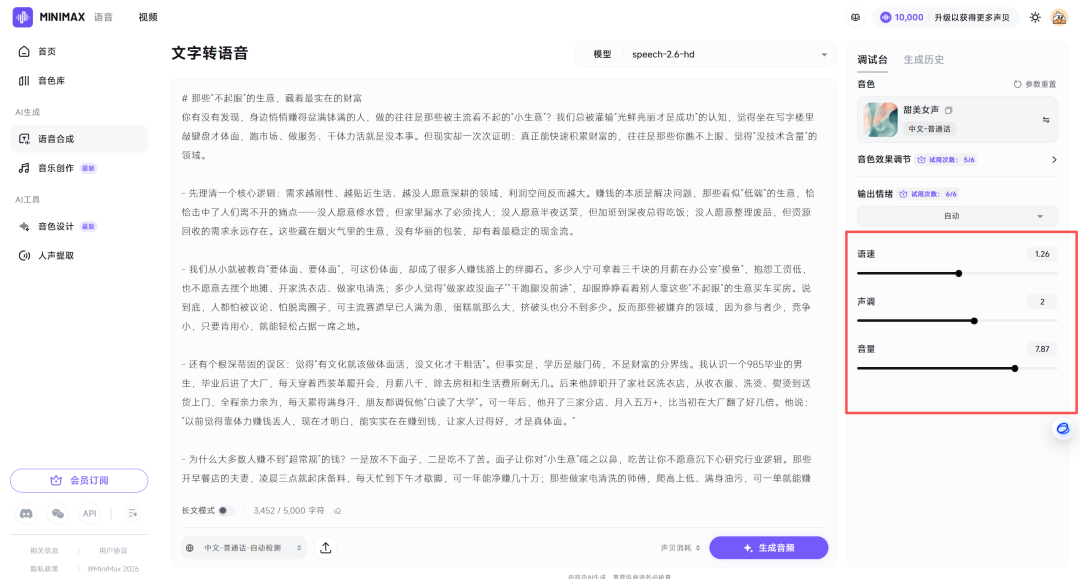The height and width of the screenshot is (579, 1080).
Task: Switch to 调试台 tab
Action: point(872,60)
